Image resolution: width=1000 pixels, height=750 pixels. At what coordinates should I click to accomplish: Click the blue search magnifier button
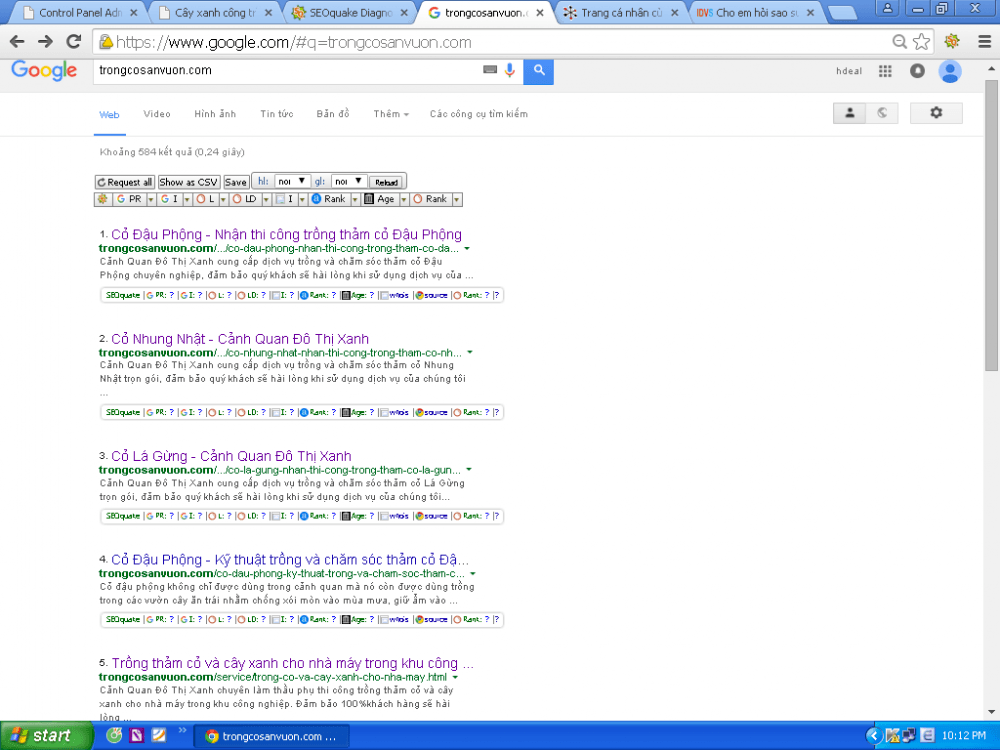point(538,70)
